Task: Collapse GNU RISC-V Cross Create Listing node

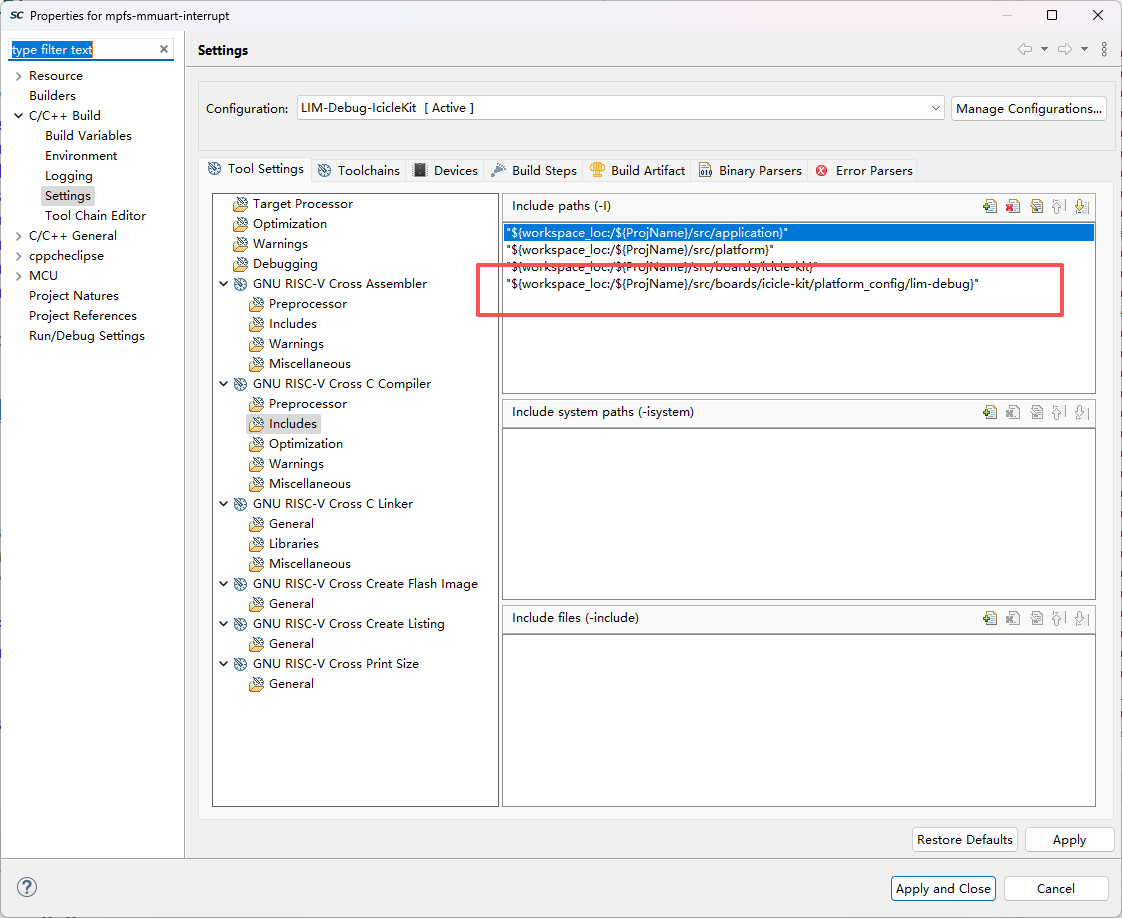Action: pyautogui.click(x=223, y=625)
